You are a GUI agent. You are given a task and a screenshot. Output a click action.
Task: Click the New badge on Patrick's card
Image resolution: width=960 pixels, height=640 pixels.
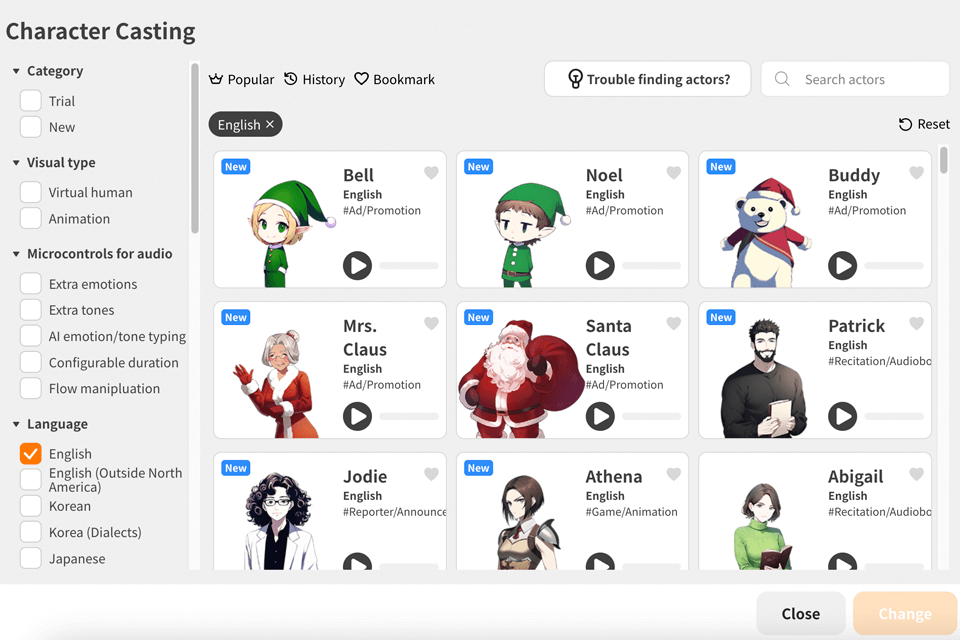[x=721, y=317]
